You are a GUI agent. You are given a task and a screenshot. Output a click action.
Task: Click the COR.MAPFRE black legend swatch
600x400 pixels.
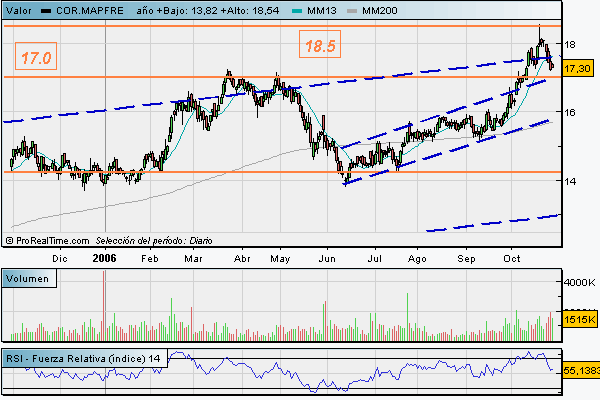pyautogui.click(x=46, y=11)
